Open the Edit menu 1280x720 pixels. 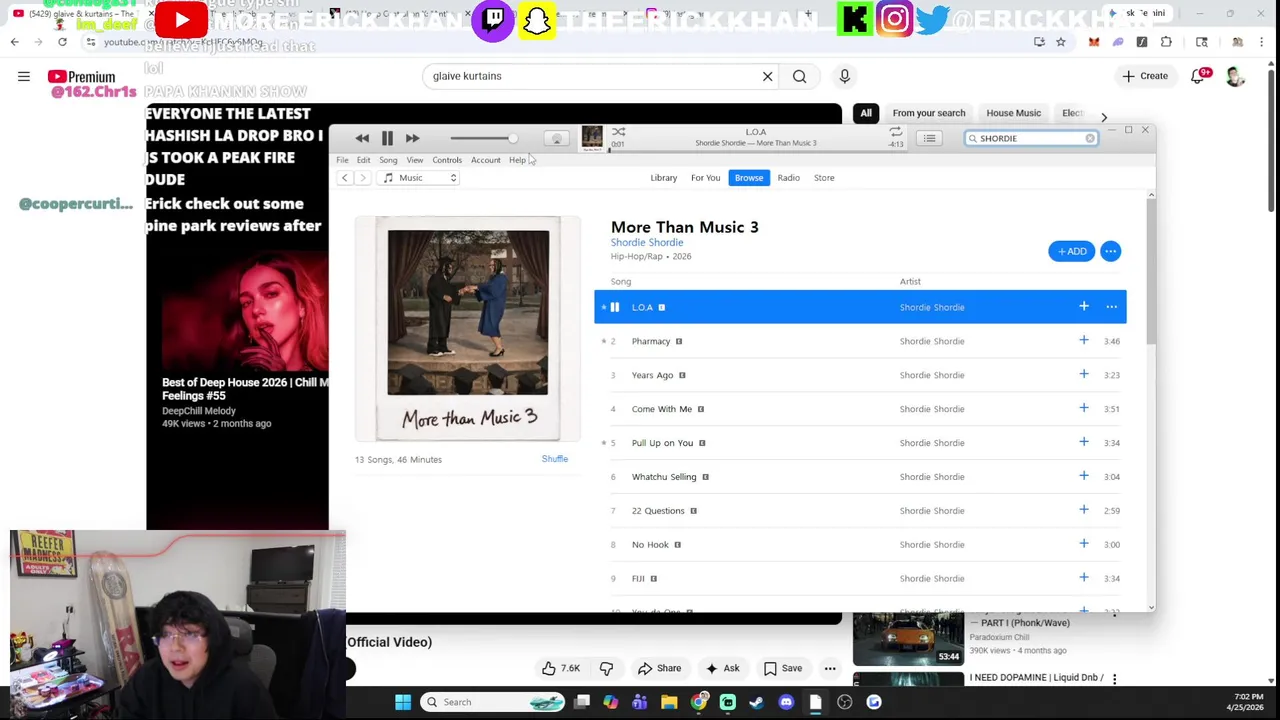tap(363, 160)
